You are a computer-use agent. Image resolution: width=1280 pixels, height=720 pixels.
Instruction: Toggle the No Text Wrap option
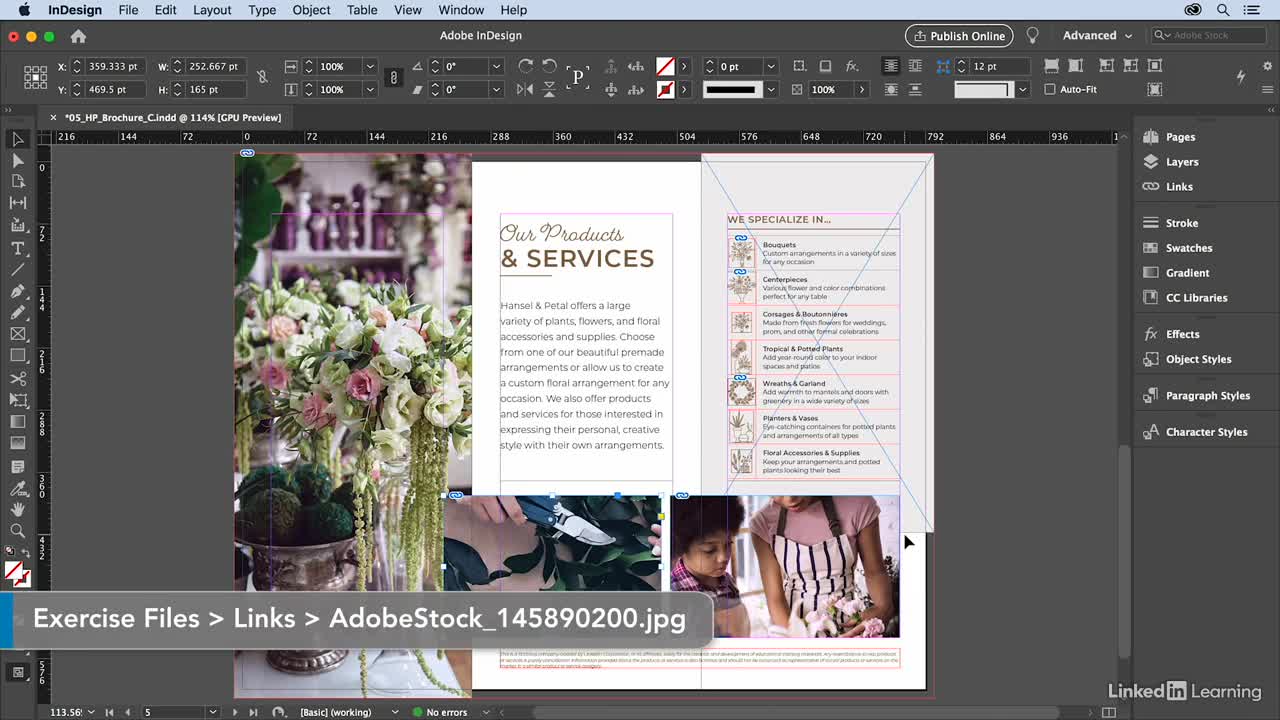click(890, 66)
